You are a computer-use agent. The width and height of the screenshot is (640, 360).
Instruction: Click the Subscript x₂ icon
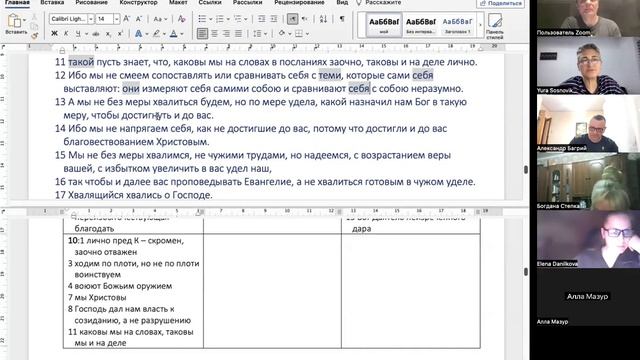pos(108,34)
